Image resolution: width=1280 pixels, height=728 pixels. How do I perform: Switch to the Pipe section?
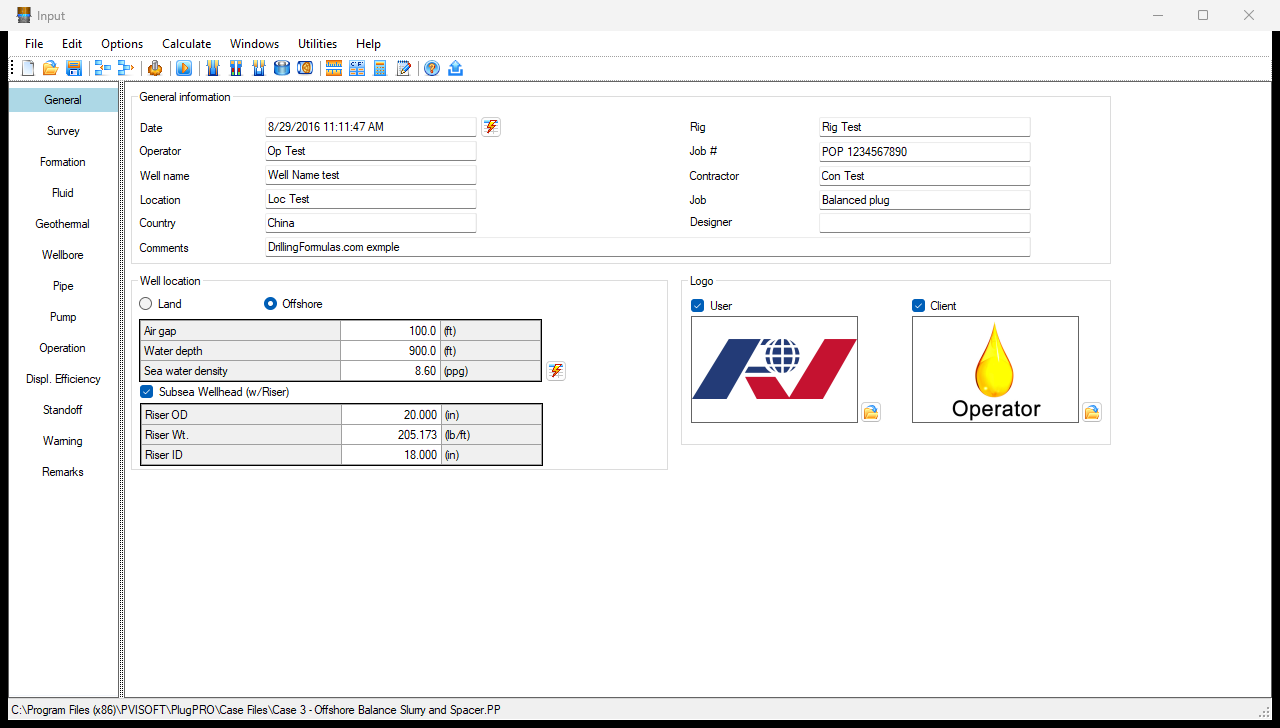[63, 286]
